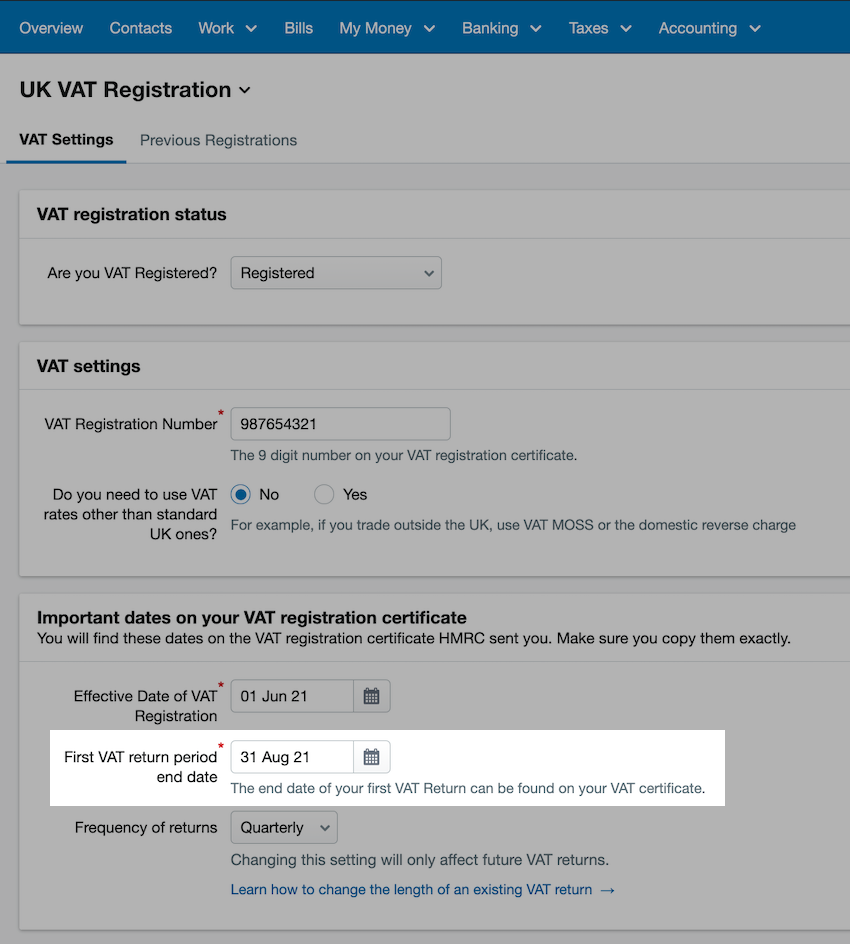
Task: Open the calendar picker for Effective Date
Action: (371, 696)
